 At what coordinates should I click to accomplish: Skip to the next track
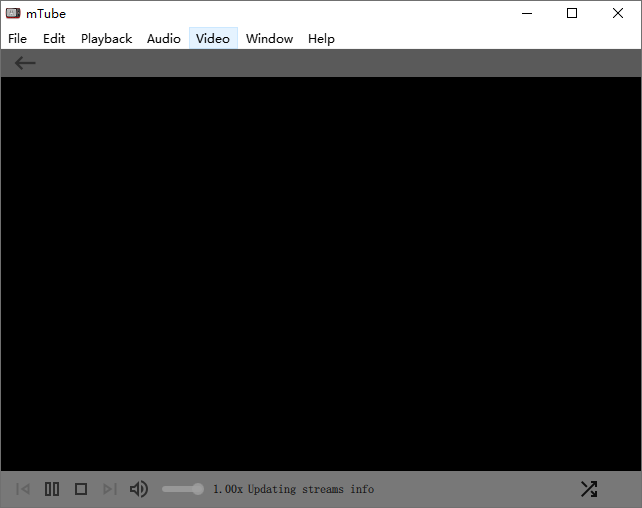pos(110,489)
